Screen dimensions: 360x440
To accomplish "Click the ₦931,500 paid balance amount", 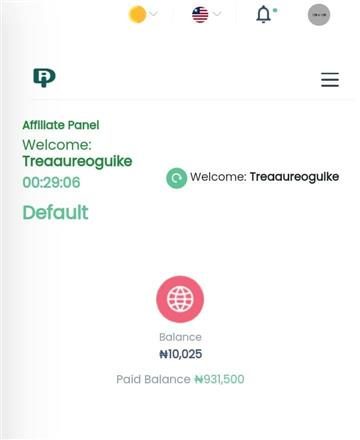I will coord(219,379).
